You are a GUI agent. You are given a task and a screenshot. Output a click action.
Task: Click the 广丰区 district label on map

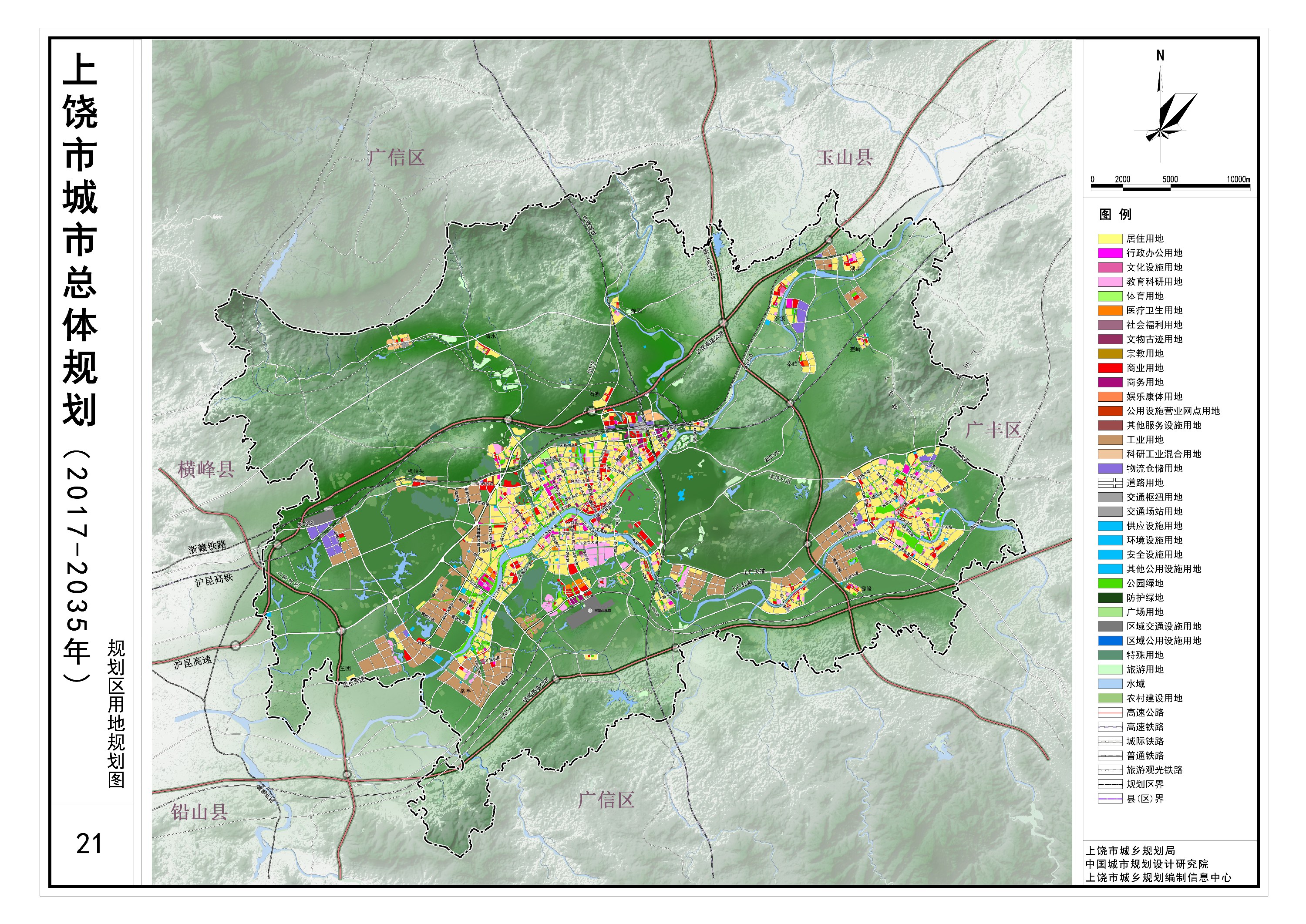[x=993, y=430]
